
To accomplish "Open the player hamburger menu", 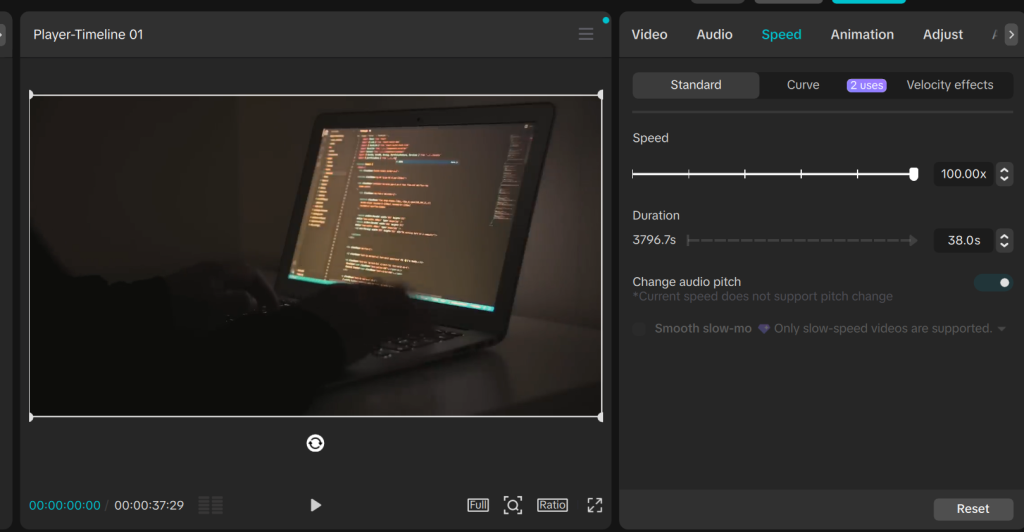I will pos(586,34).
